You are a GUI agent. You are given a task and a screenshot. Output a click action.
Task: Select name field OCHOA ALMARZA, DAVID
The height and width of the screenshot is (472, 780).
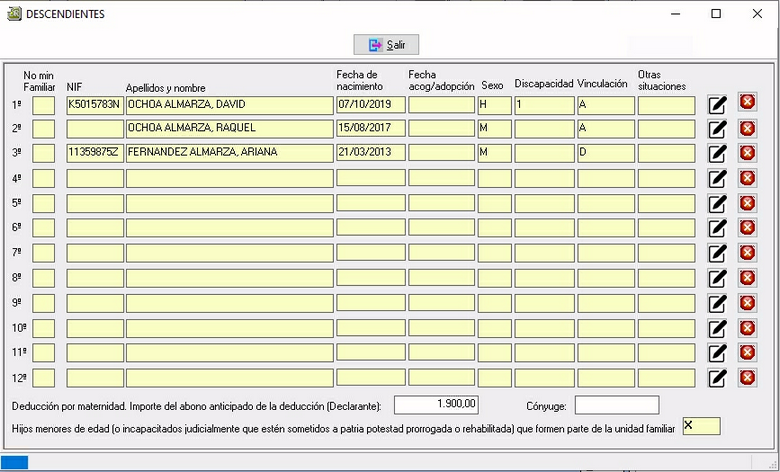229,105
